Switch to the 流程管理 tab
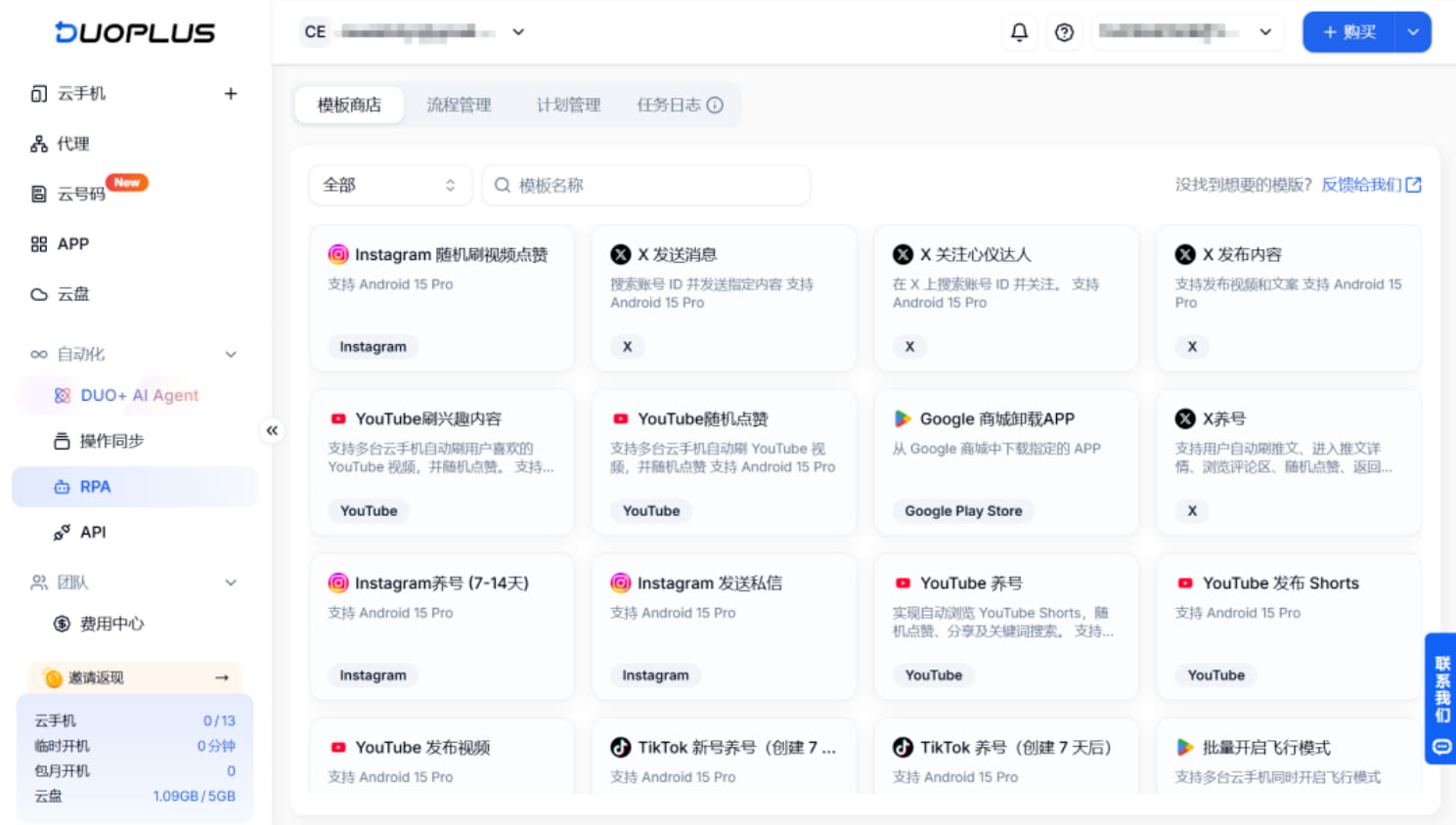The width and height of the screenshot is (1456, 825). click(459, 105)
